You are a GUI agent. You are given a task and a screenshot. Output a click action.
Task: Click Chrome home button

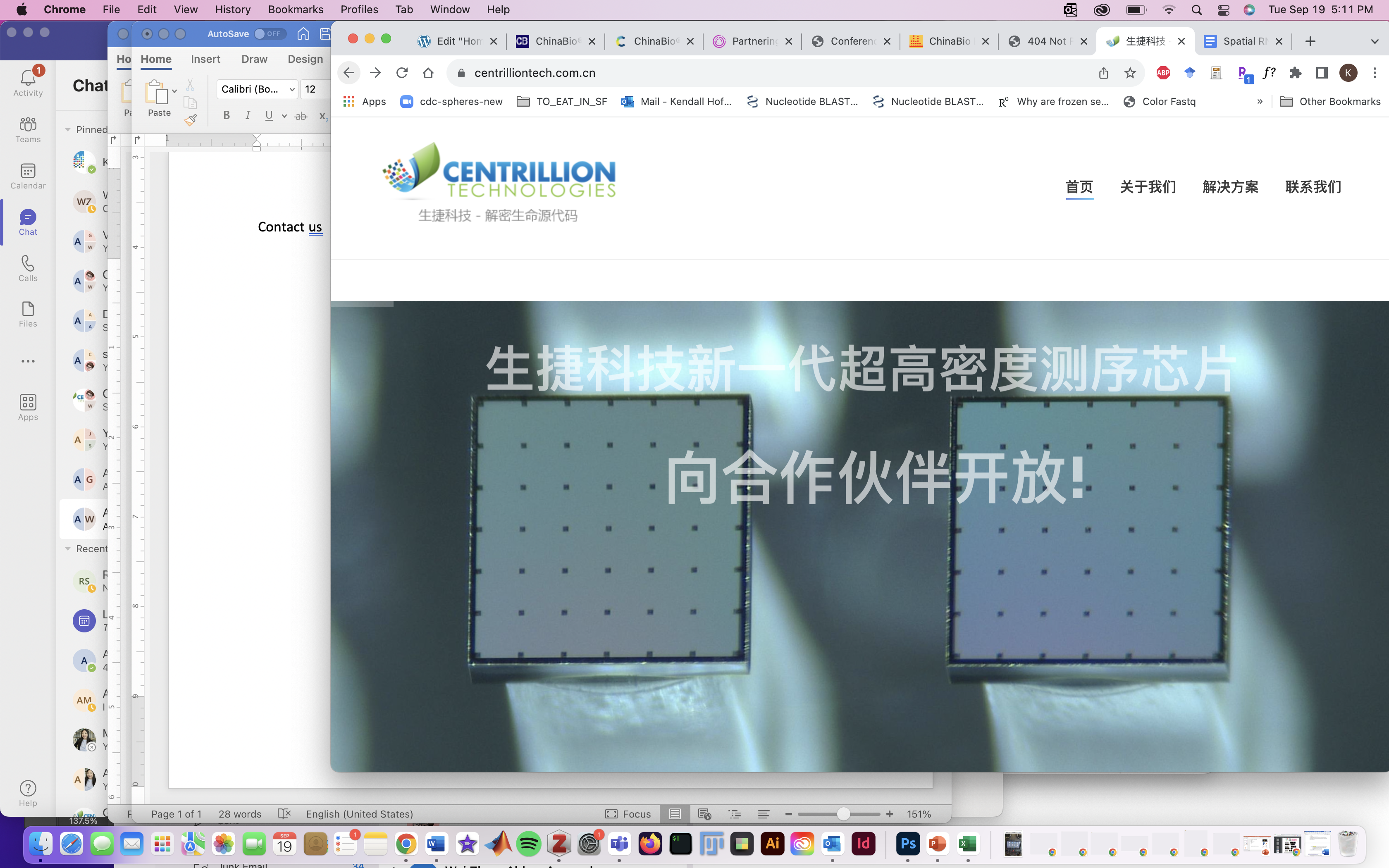[x=428, y=73]
